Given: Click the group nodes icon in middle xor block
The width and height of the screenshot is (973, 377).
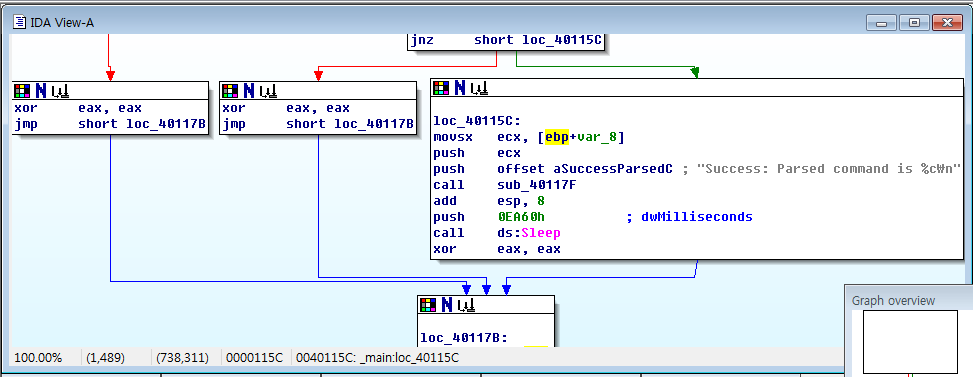Looking at the screenshot, I should pos(268,92).
